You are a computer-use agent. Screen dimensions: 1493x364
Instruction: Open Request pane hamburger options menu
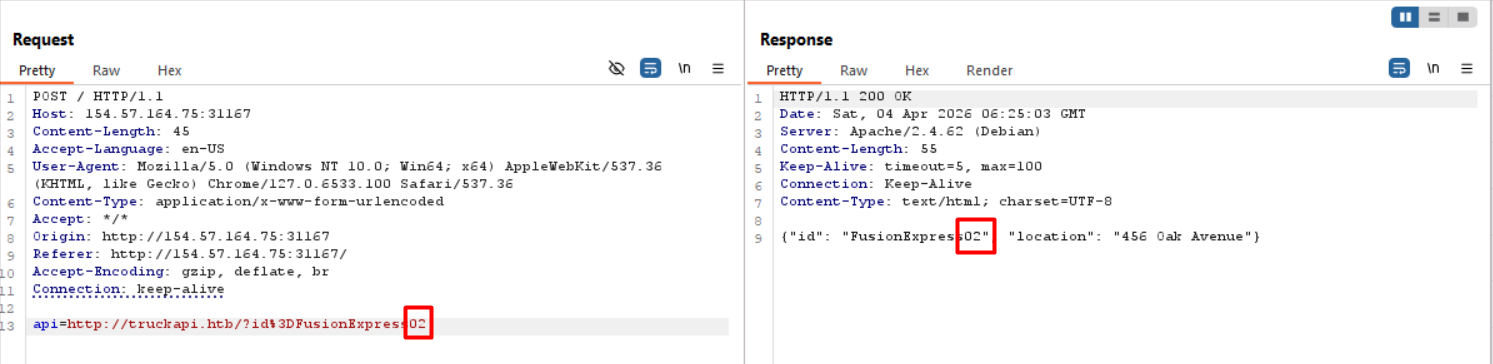pos(718,69)
